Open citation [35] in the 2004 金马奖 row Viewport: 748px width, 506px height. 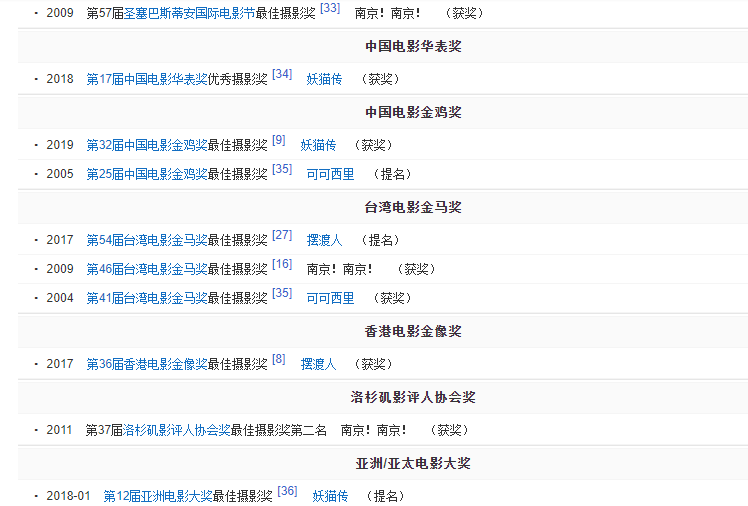(x=282, y=293)
